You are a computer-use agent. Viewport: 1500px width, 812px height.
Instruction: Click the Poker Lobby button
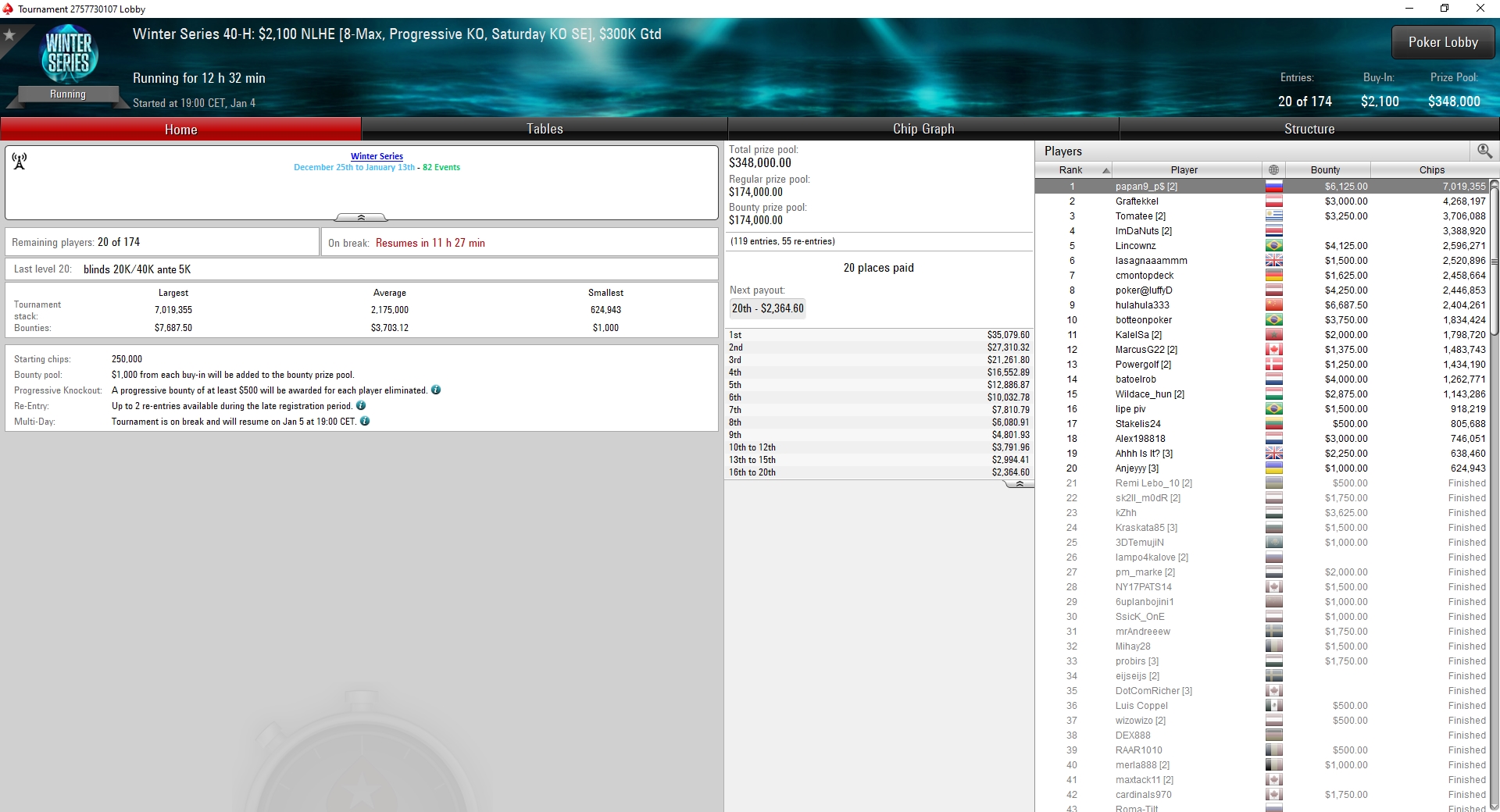click(x=1443, y=42)
